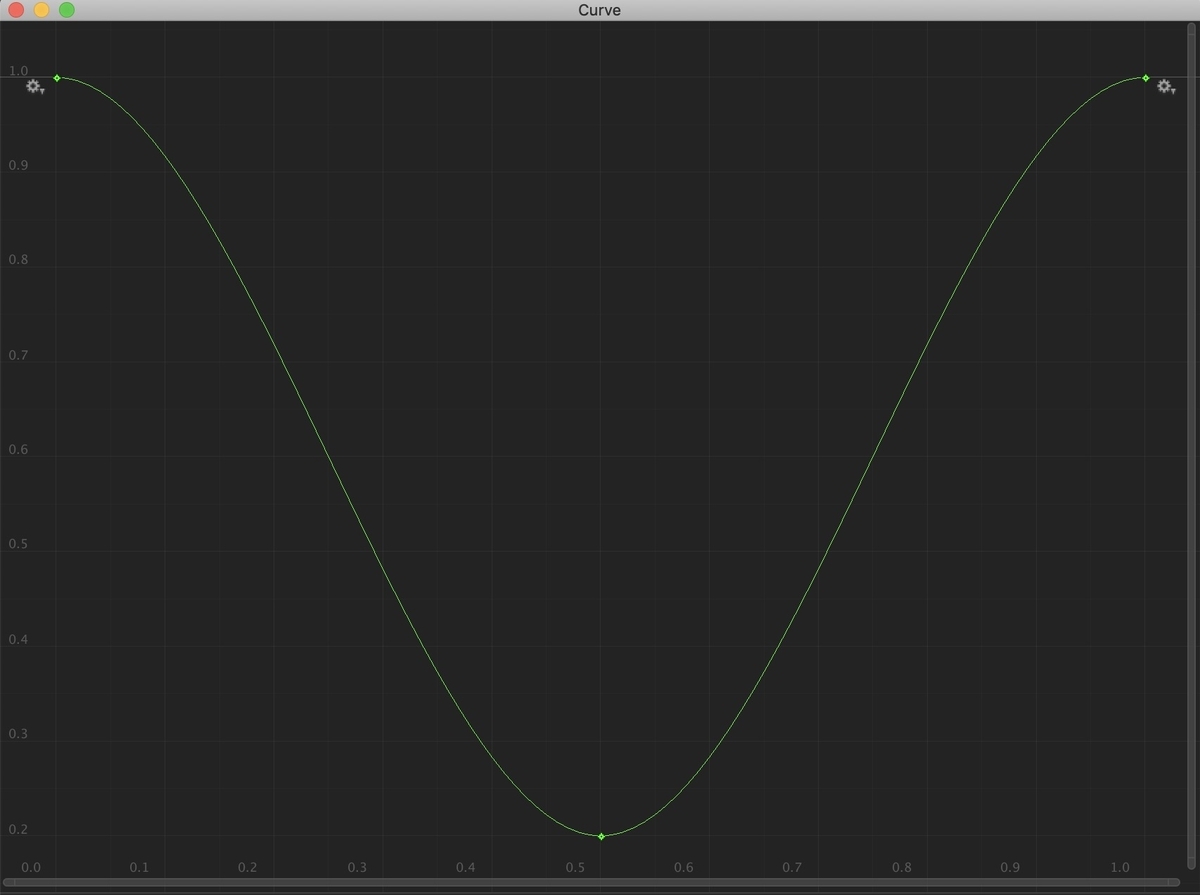Click the 0.0 label on the horizontal axis
This screenshot has height=895, width=1200.
click(x=31, y=867)
